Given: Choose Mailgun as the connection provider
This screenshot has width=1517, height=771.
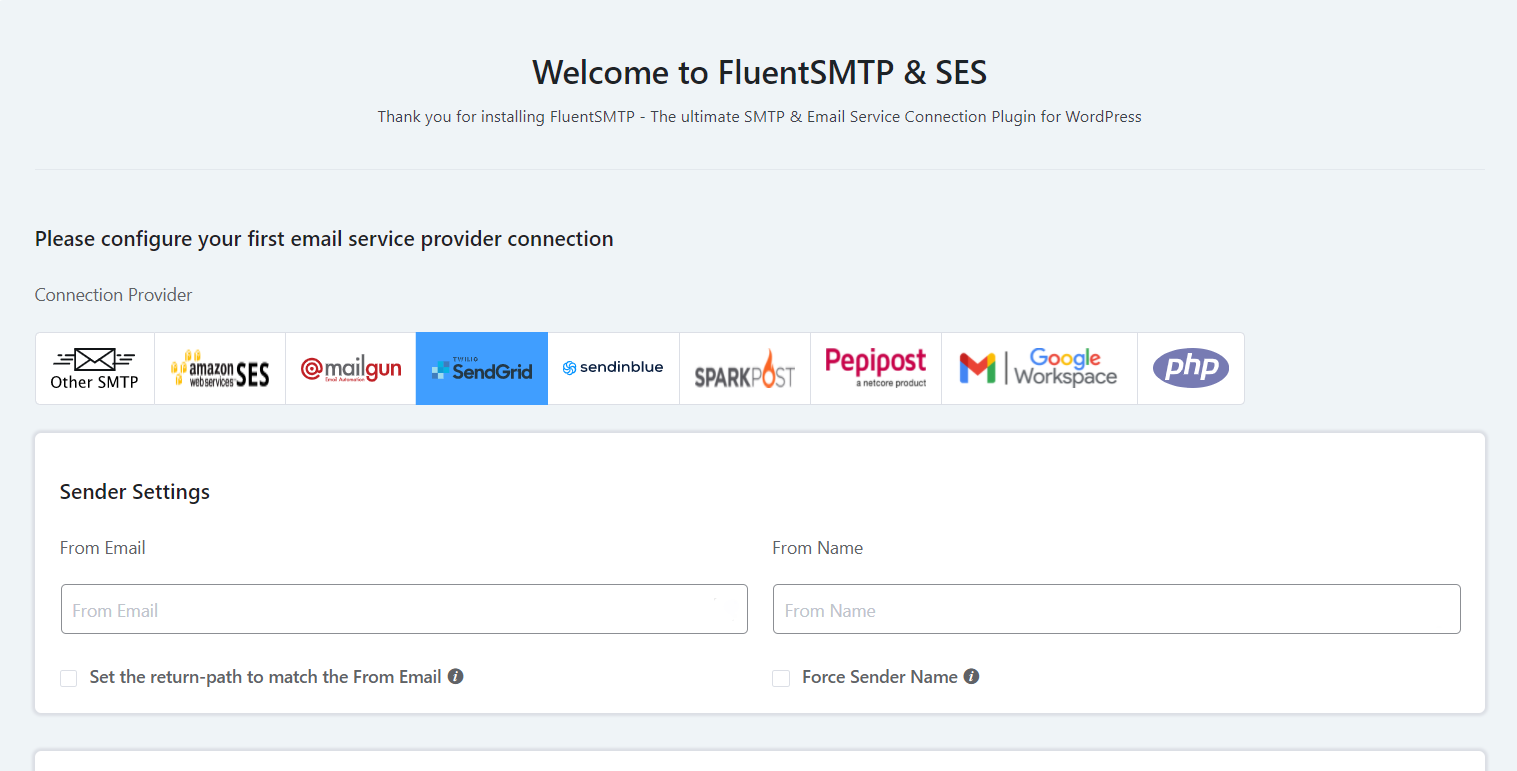Looking at the screenshot, I should pyautogui.click(x=350, y=368).
